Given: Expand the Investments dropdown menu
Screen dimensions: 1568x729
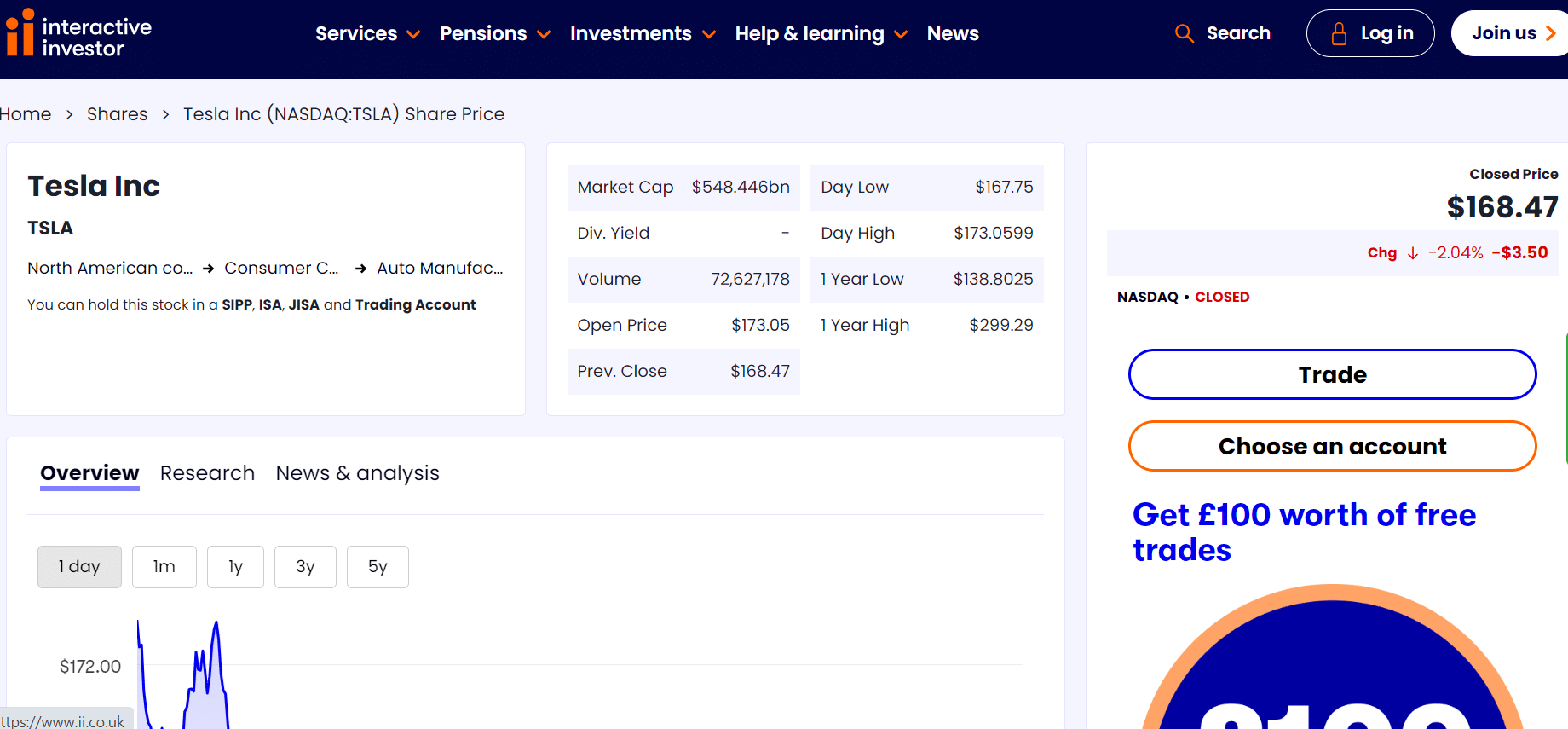Looking at the screenshot, I should point(643,33).
